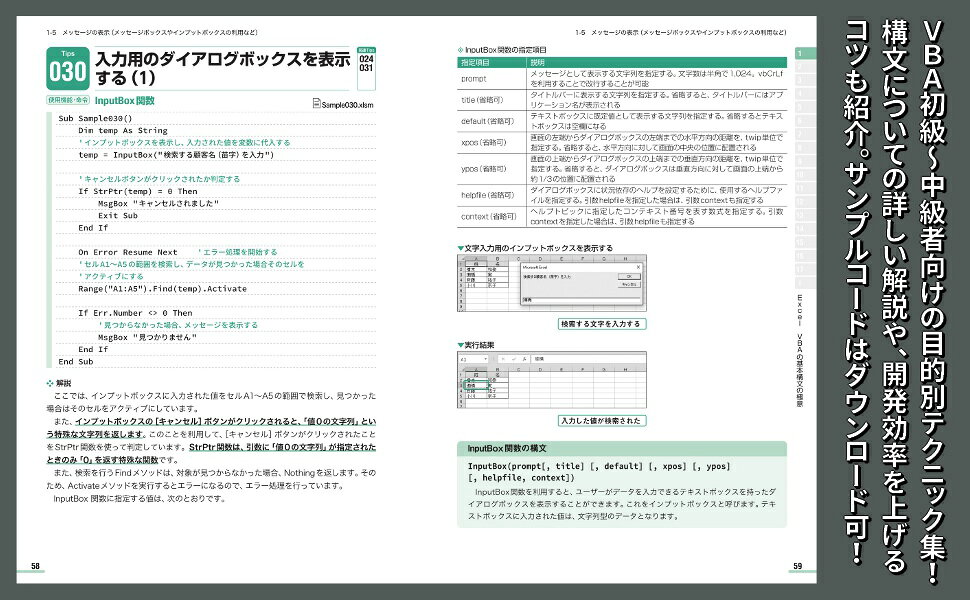This screenshot has height=600, width=970.
Task: Click the InputBox関数の構文 header bar
Action: point(621,448)
